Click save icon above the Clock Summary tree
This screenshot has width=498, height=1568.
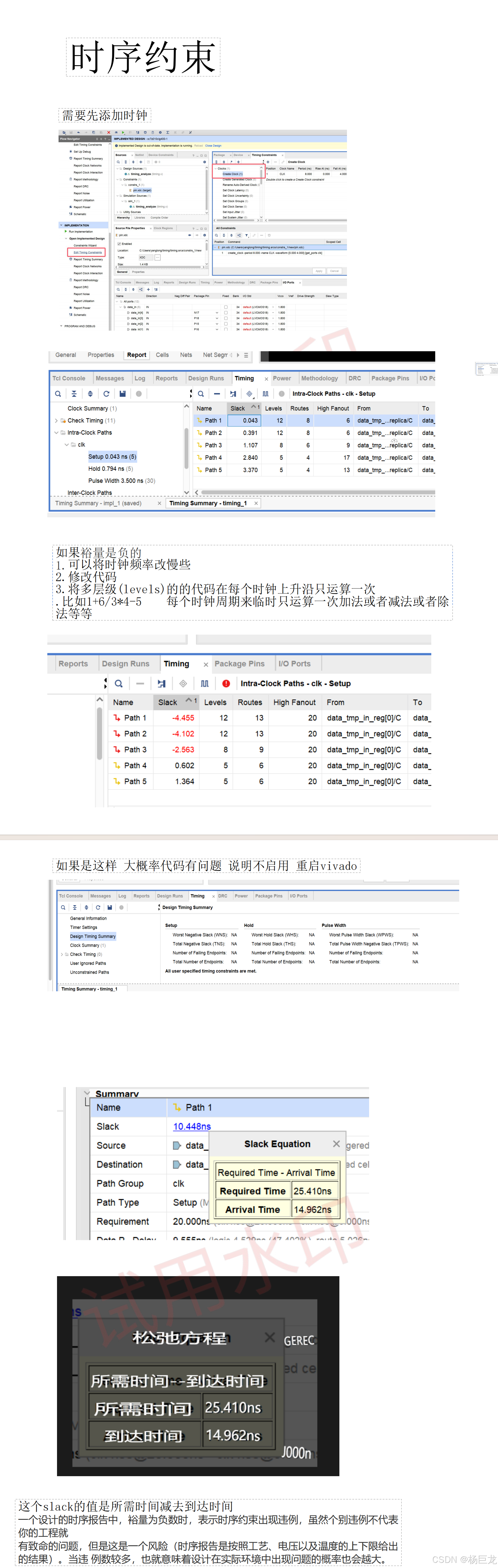pos(122,394)
